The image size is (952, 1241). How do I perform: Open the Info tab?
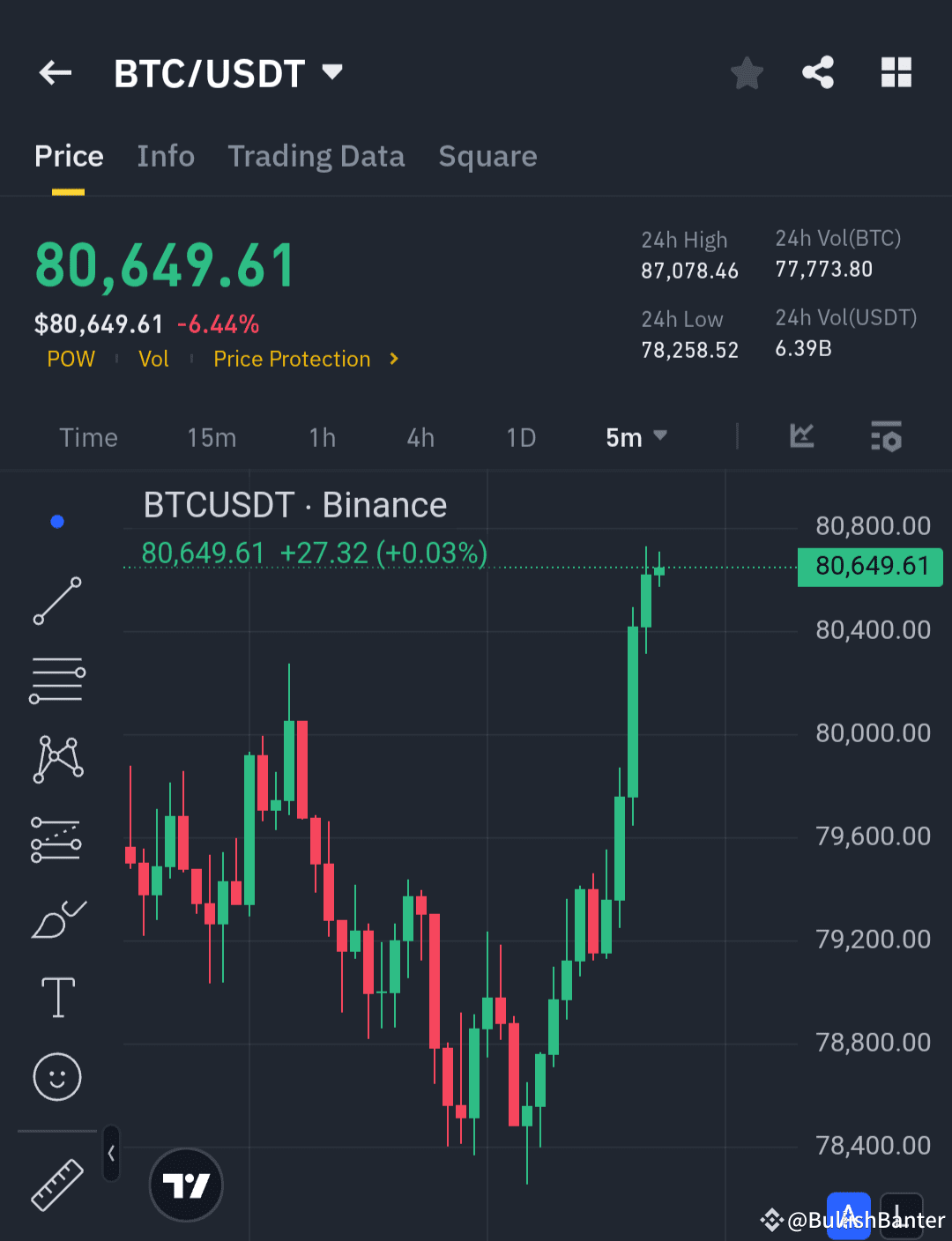(x=166, y=156)
